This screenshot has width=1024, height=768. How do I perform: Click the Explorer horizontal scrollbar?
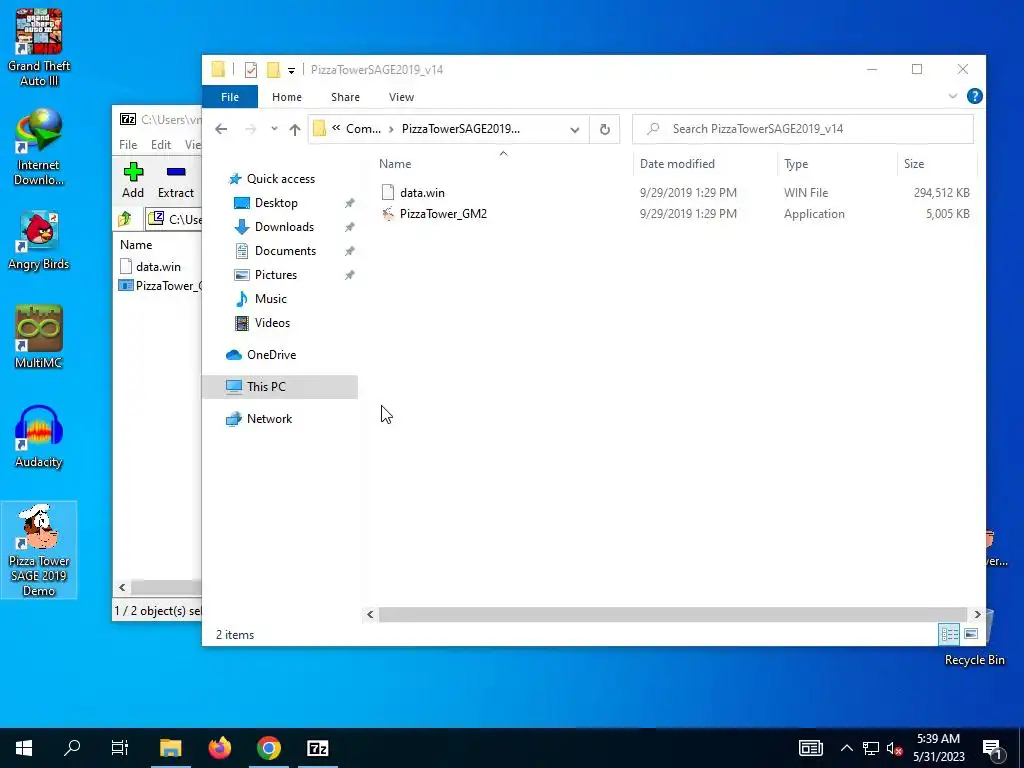pyautogui.click(x=673, y=615)
